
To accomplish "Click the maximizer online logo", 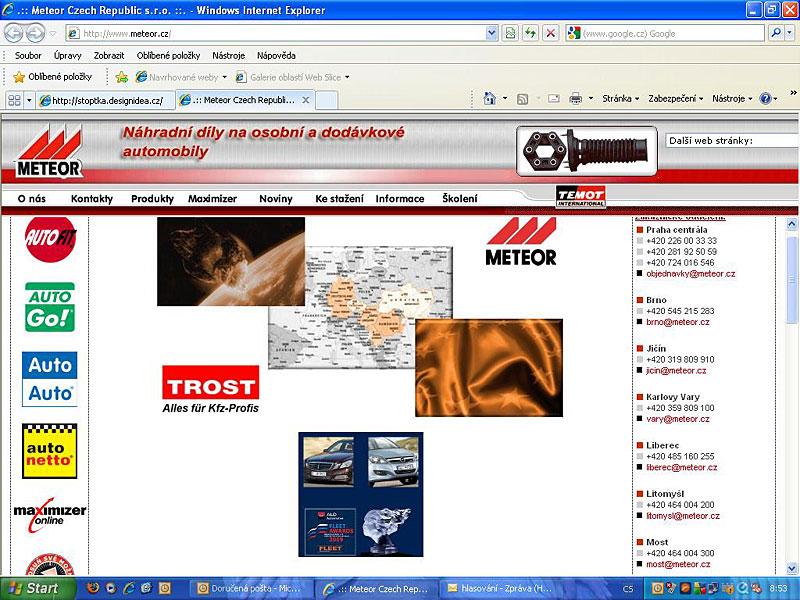I will (x=49, y=515).
